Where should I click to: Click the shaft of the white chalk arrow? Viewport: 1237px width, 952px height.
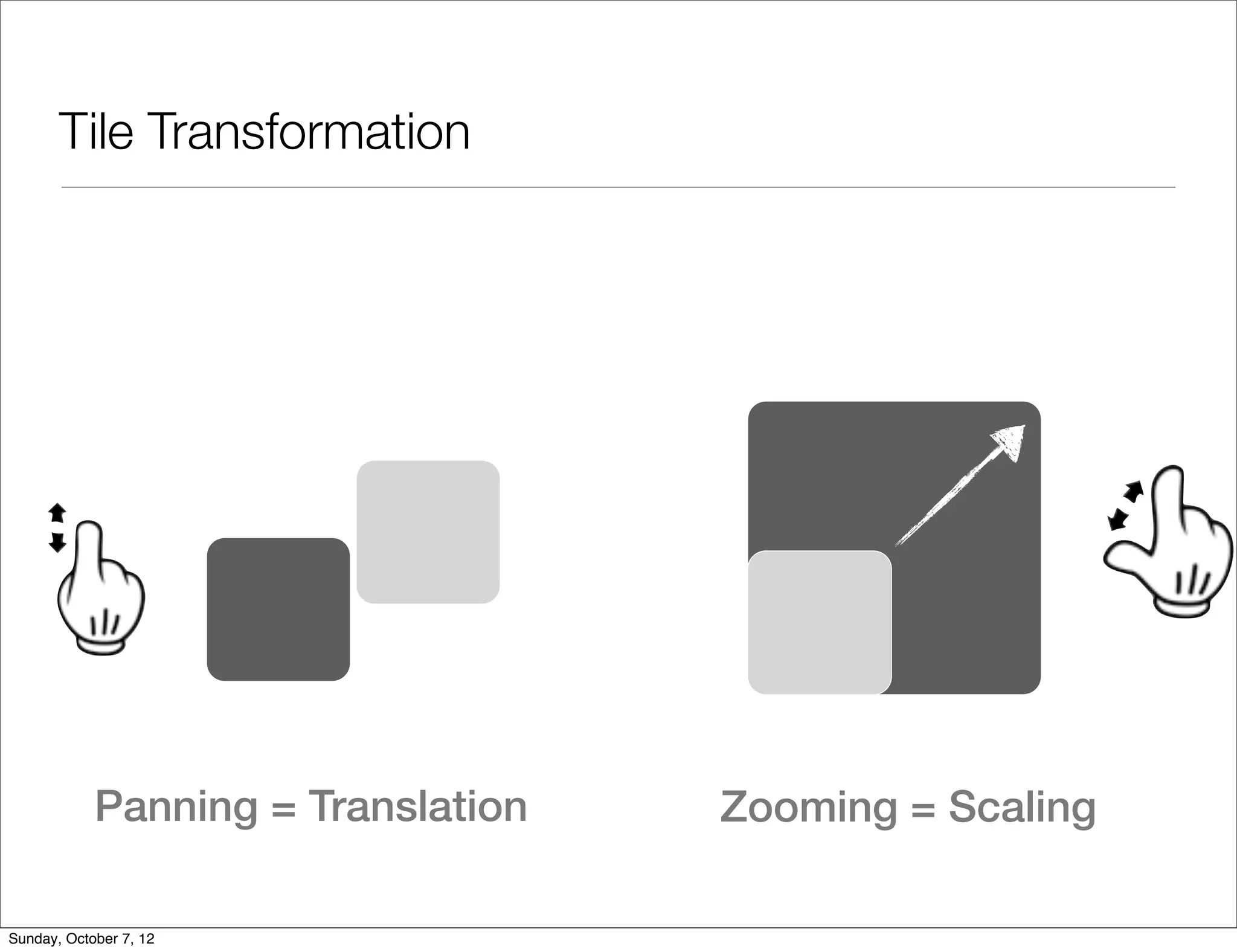point(948,498)
